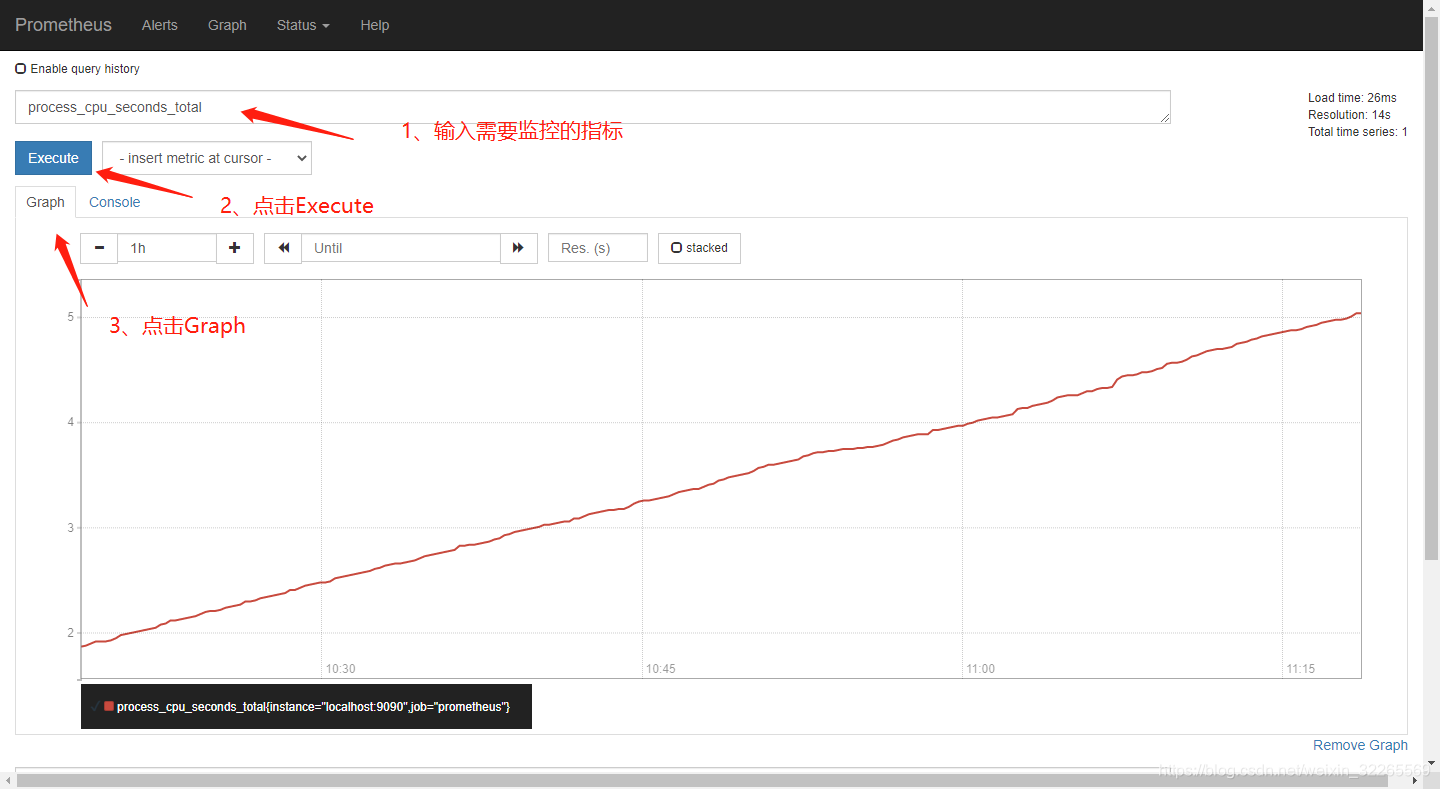Rewind the end time with double-left arrows
The width and height of the screenshot is (1440, 789).
click(x=283, y=248)
